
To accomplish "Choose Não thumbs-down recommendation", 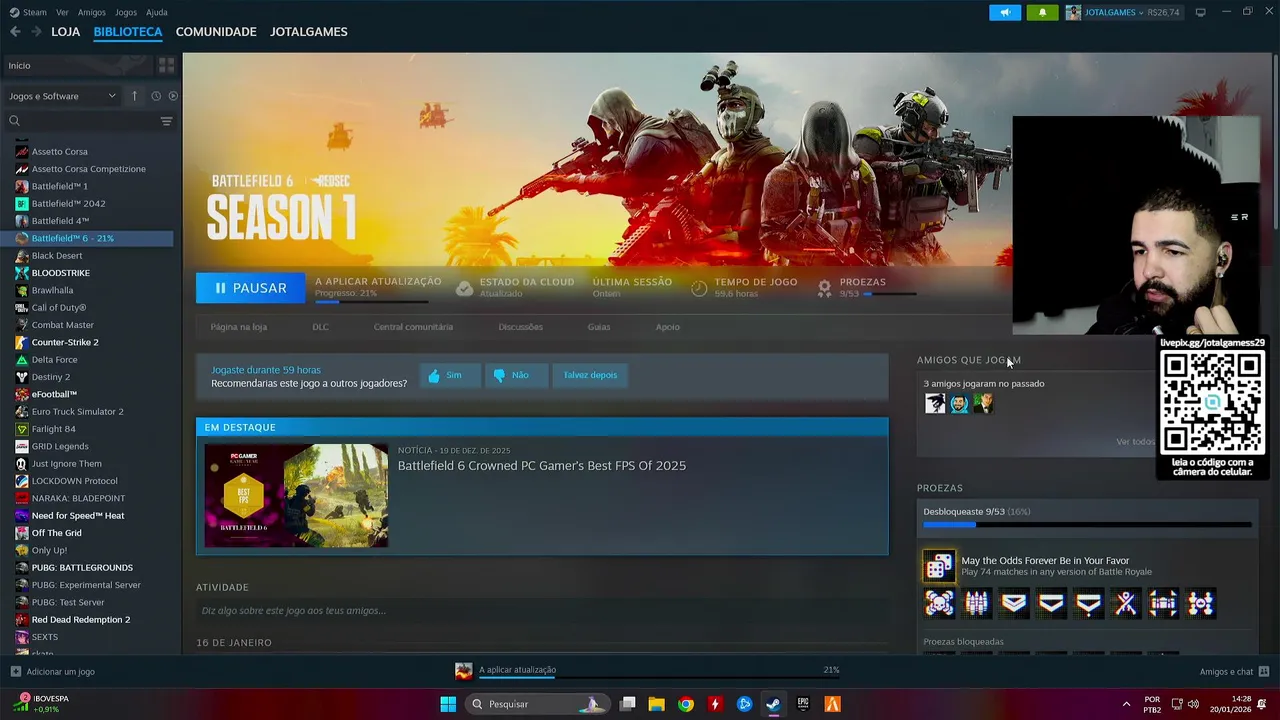I will pyautogui.click(x=516, y=375).
